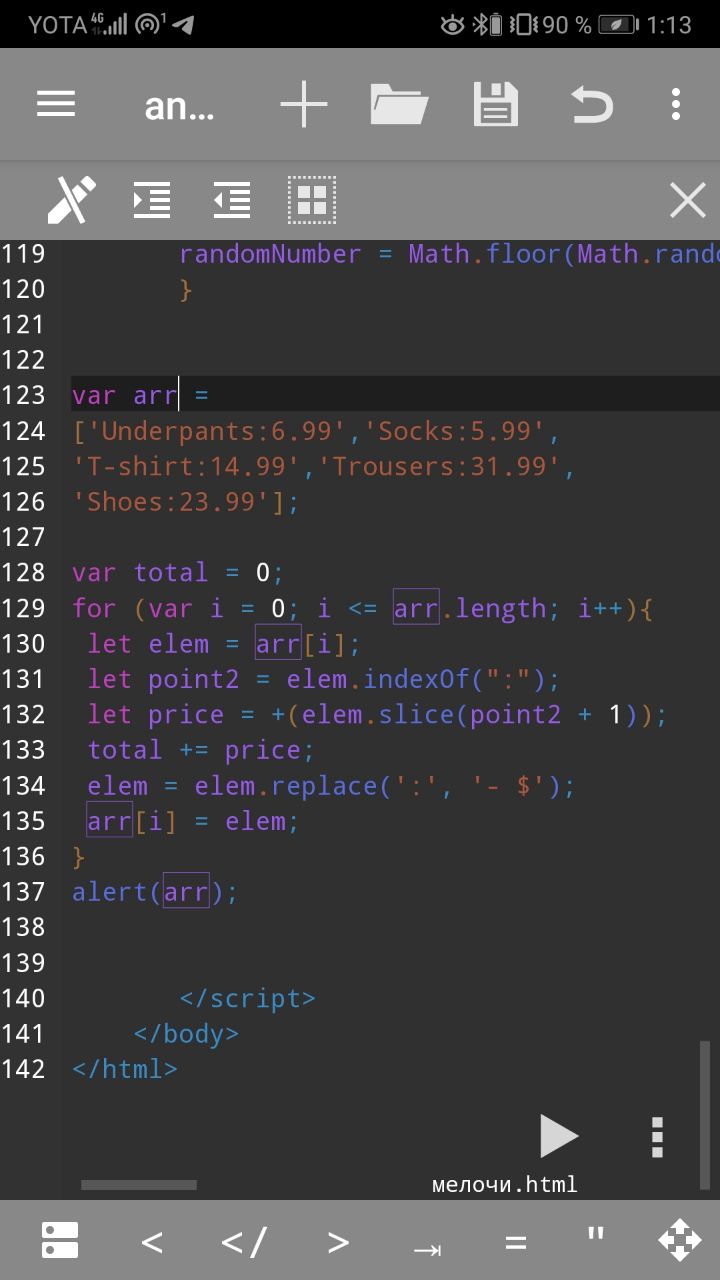
Task: Save the file with floppy disk icon
Action: tap(495, 104)
